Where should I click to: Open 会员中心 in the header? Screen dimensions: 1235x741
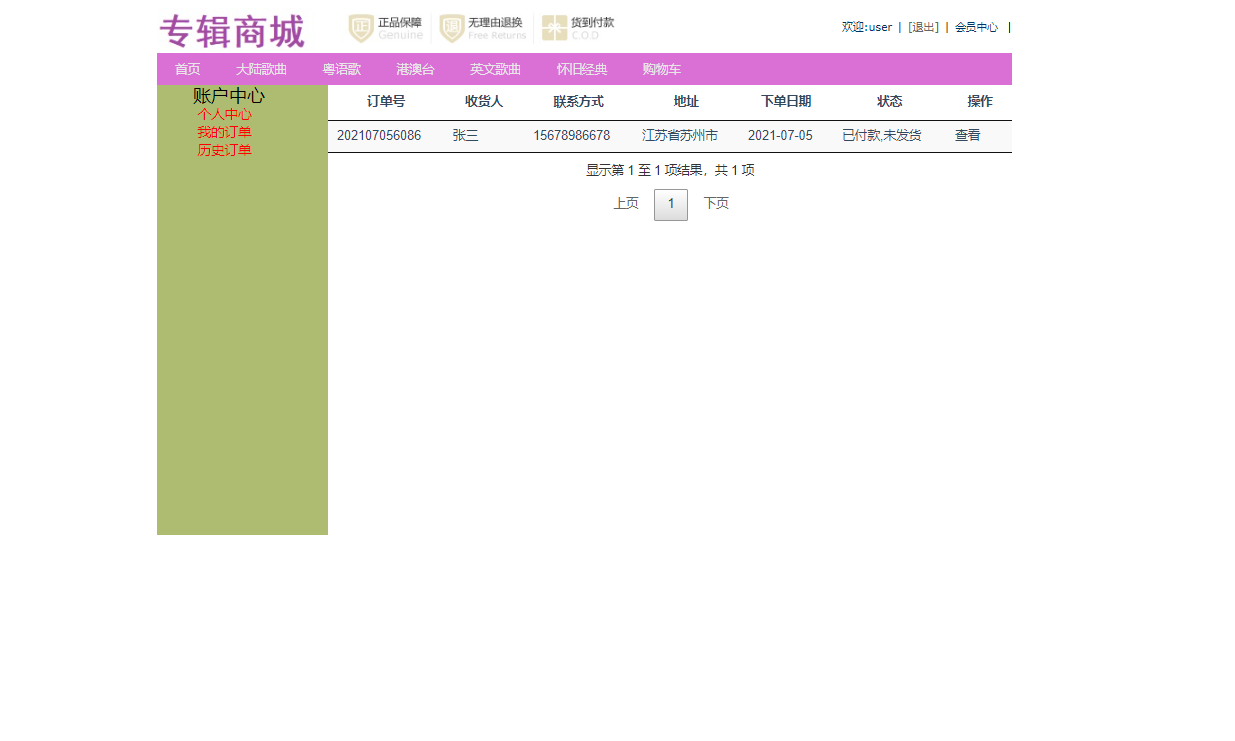(975, 27)
